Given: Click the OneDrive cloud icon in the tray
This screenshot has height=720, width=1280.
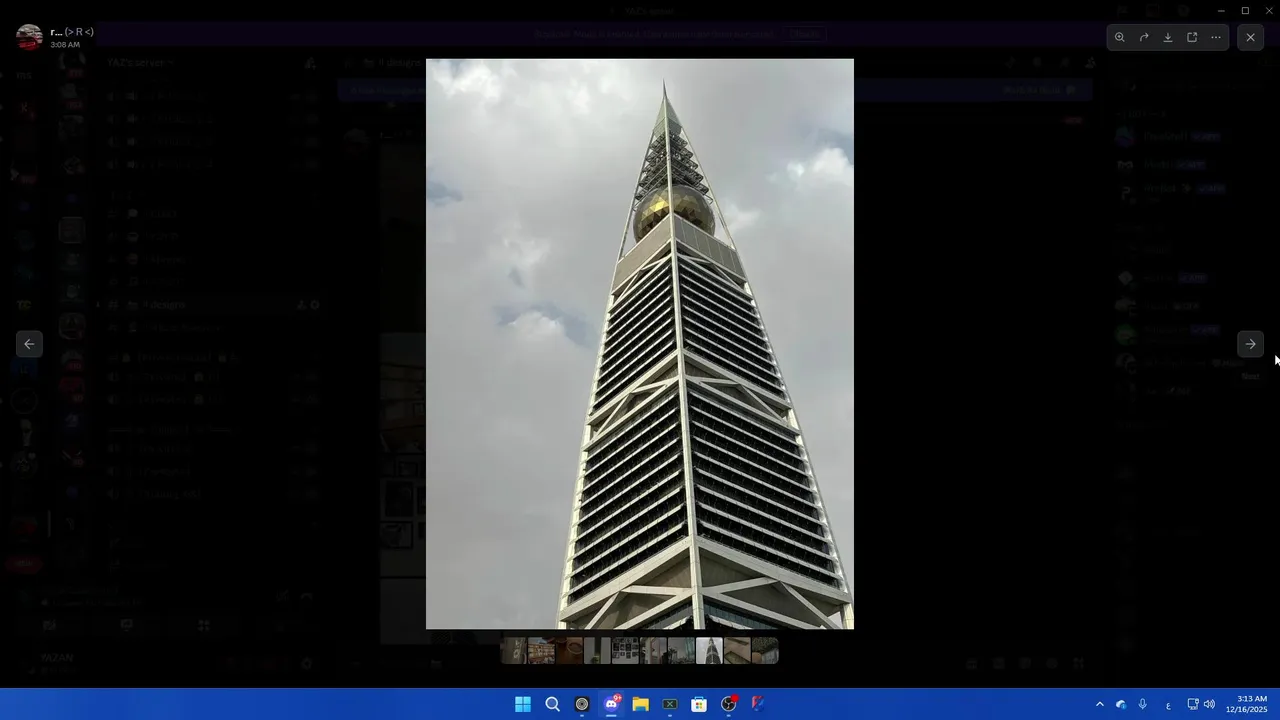Looking at the screenshot, I should point(1121,704).
